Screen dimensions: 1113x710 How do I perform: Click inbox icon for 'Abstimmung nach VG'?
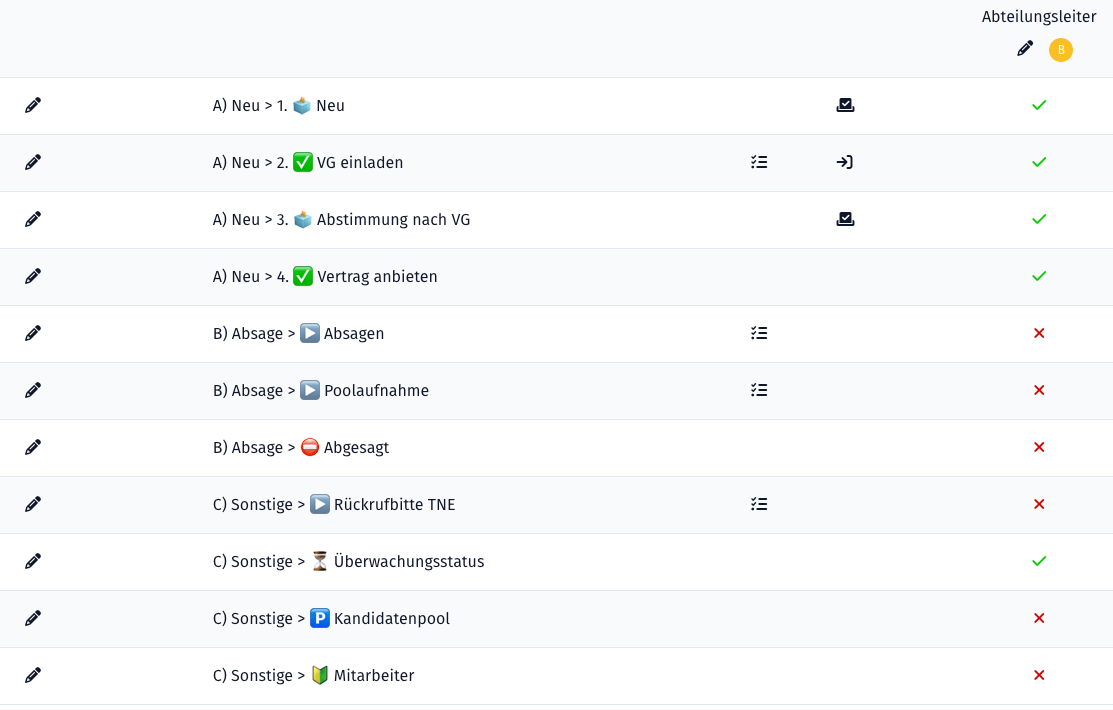click(x=845, y=219)
